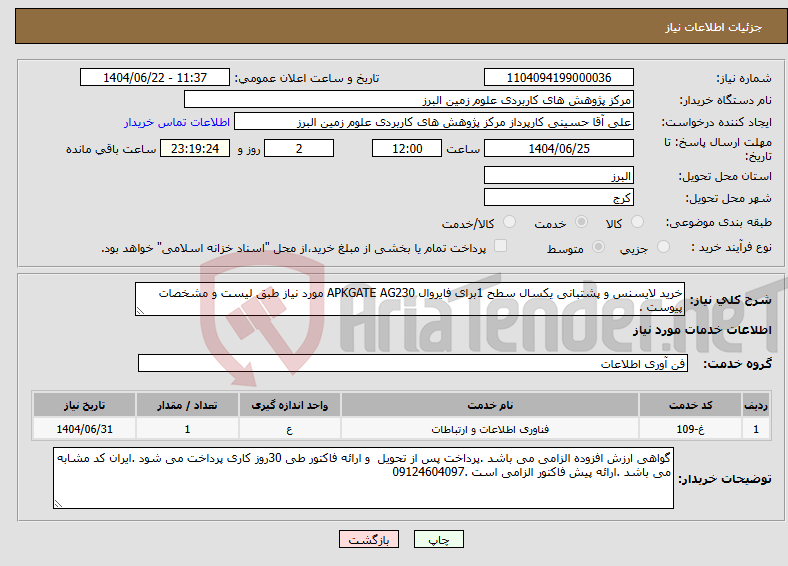Click the service code cell غ-109

[691, 429]
